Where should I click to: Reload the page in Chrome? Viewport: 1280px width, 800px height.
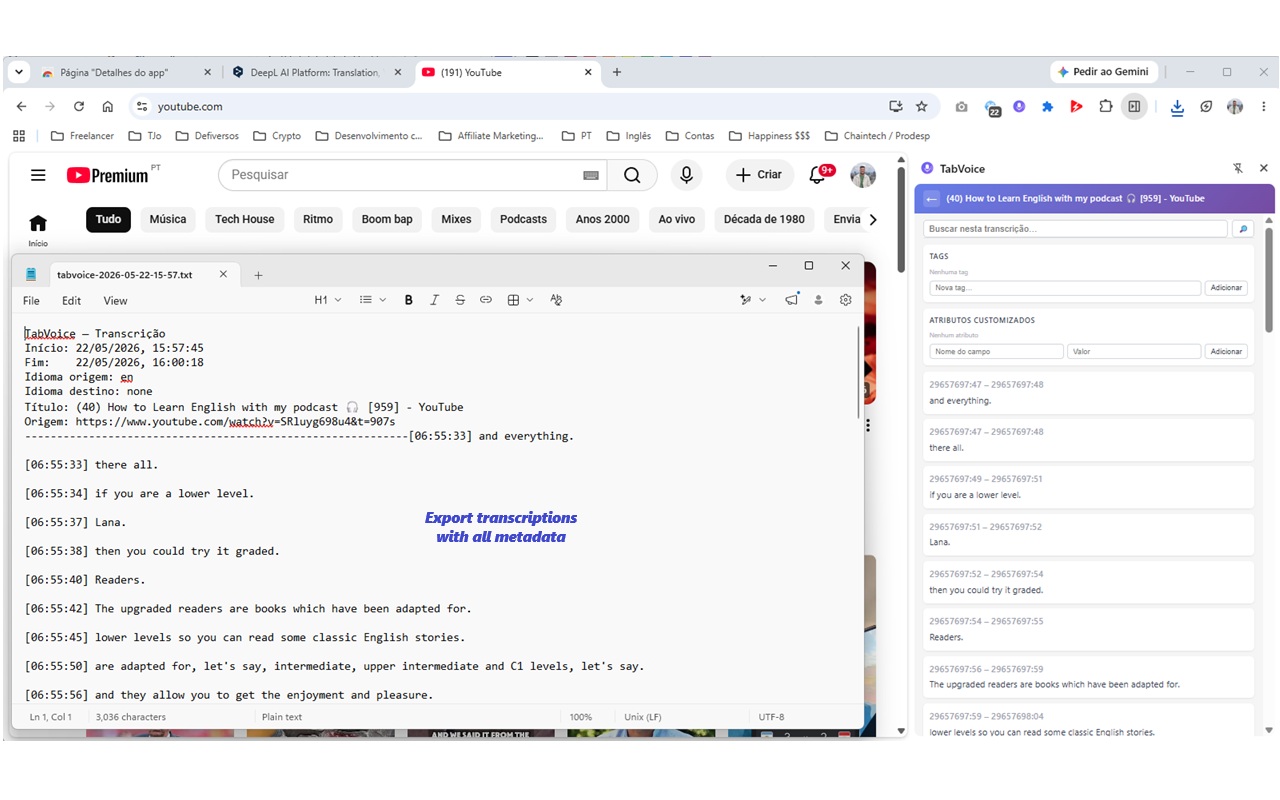tap(79, 106)
